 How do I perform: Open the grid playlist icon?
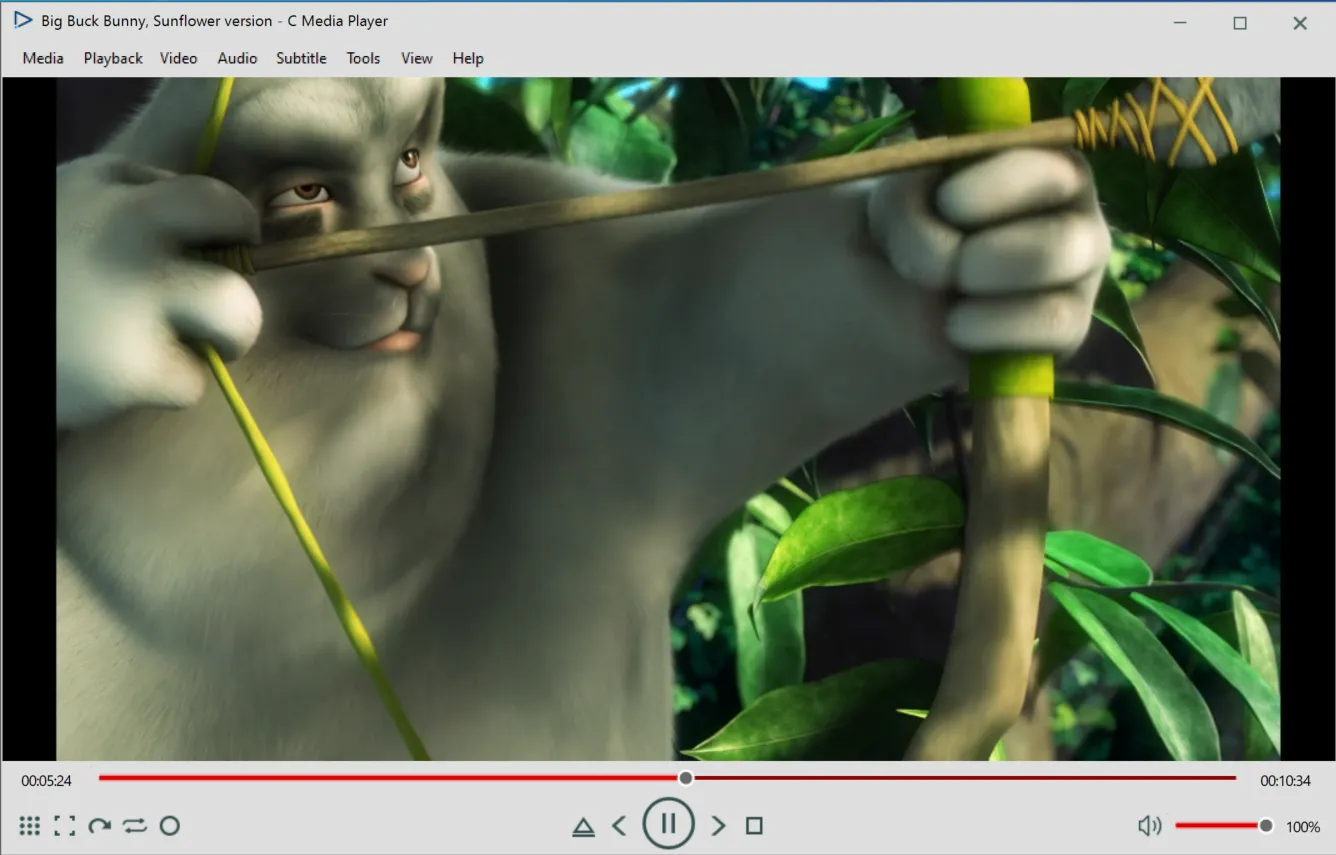(30, 826)
